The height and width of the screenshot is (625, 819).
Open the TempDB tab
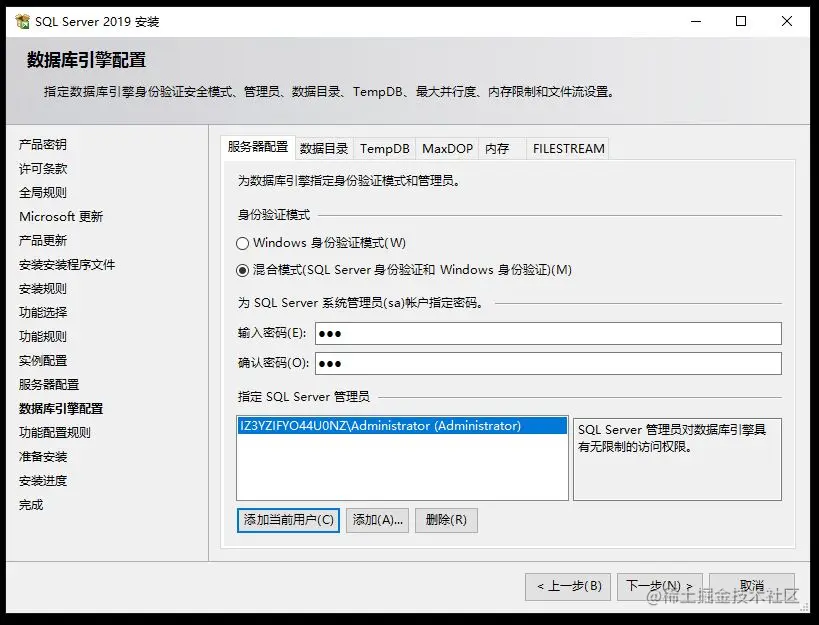[384, 149]
